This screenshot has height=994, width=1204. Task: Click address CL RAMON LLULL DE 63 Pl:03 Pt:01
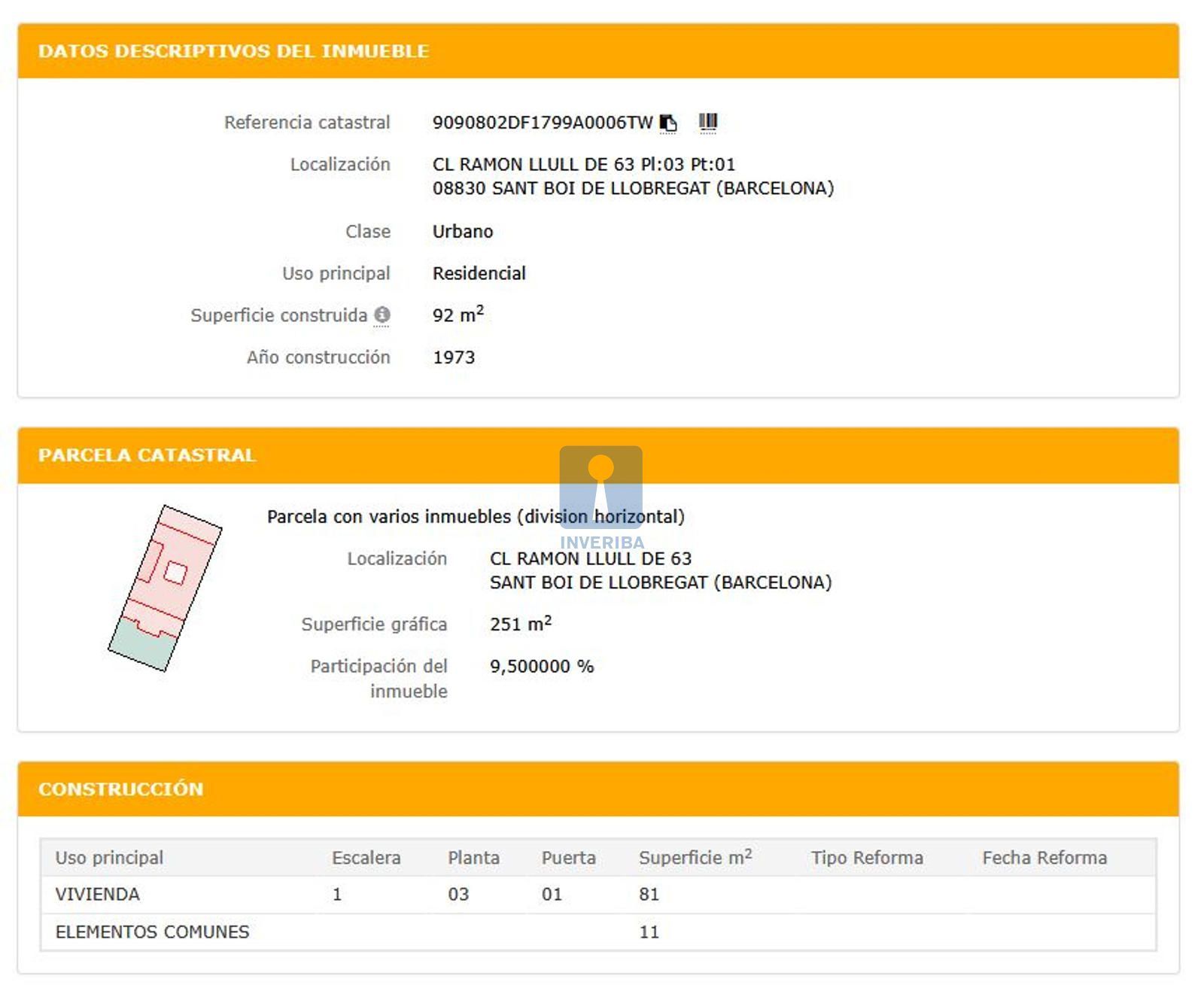tap(584, 164)
